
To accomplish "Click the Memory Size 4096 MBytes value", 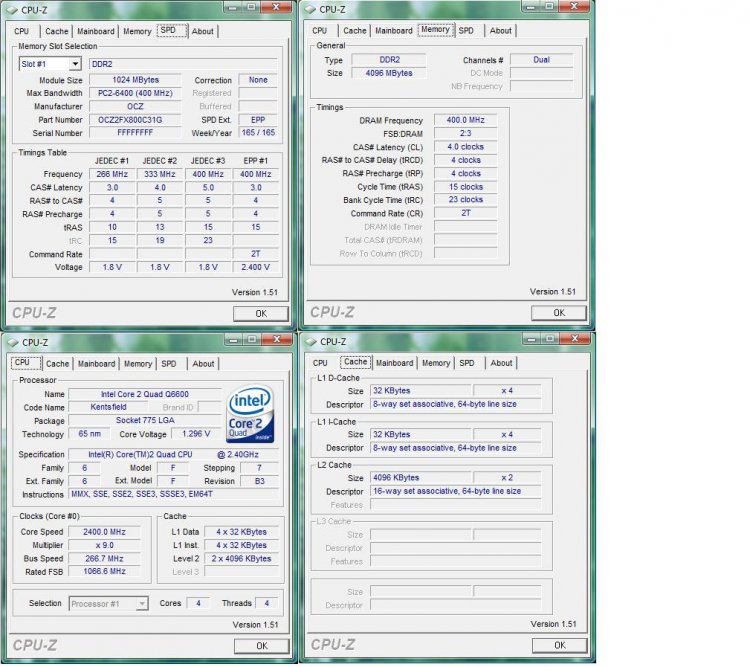I will coord(389,73).
